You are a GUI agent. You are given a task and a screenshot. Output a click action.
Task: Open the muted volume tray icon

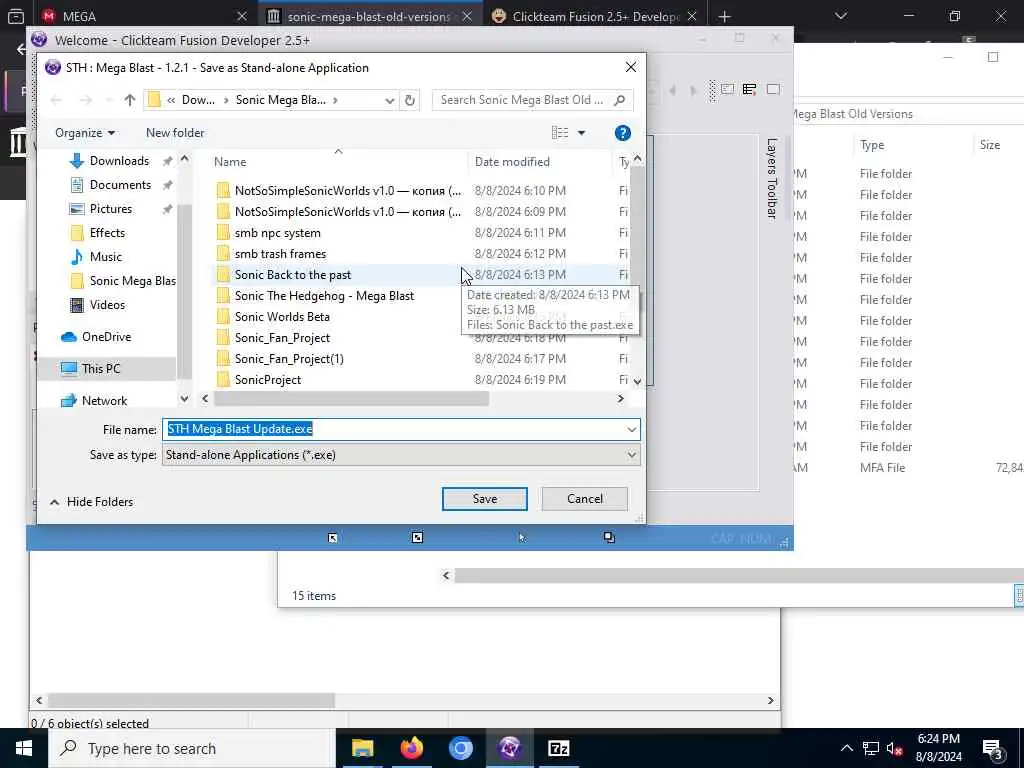[x=895, y=748]
